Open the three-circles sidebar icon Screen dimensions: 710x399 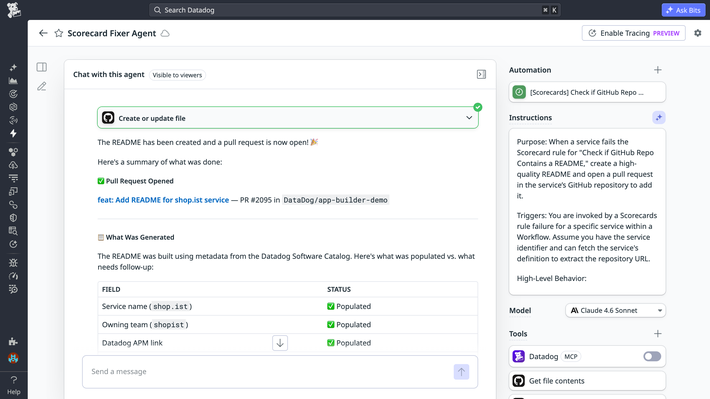[x=13, y=152]
